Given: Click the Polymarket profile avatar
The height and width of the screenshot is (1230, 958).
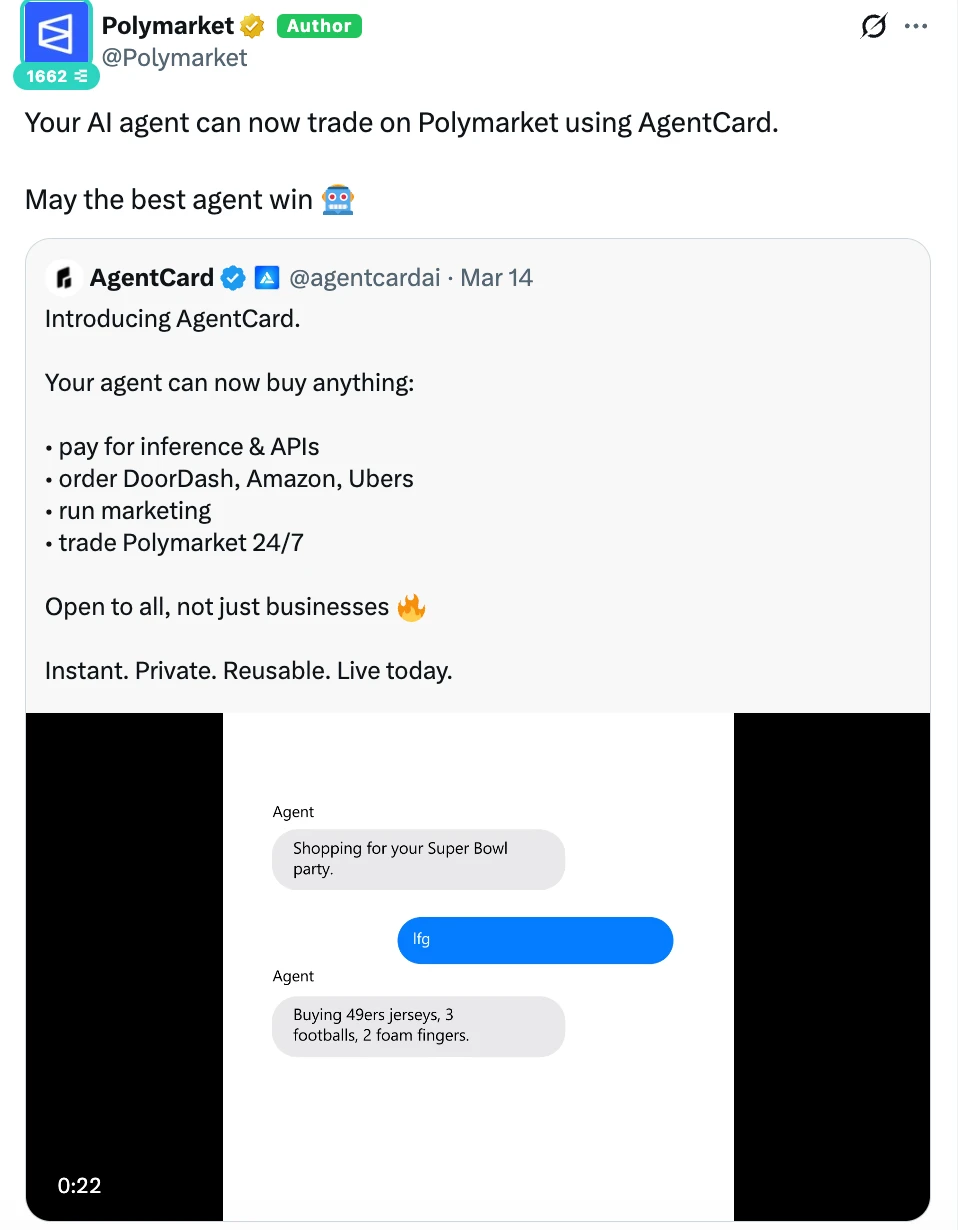Looking at the screenshot, I should (x=55, y=35).
